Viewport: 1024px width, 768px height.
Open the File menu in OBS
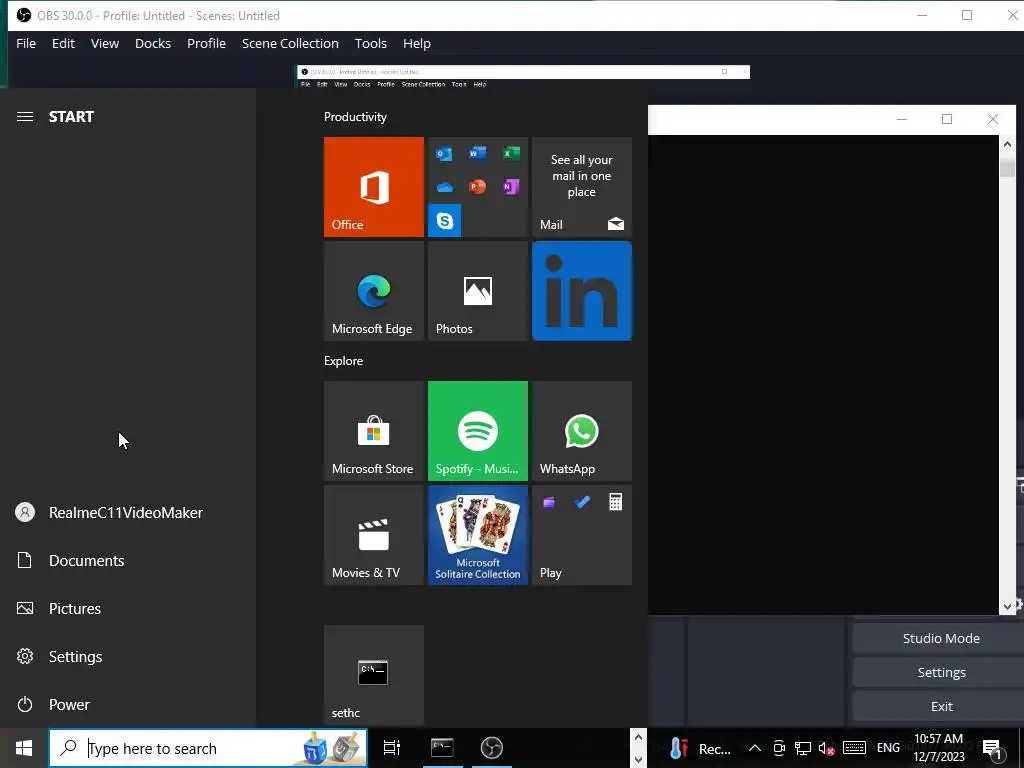click(x=26, y=44)
